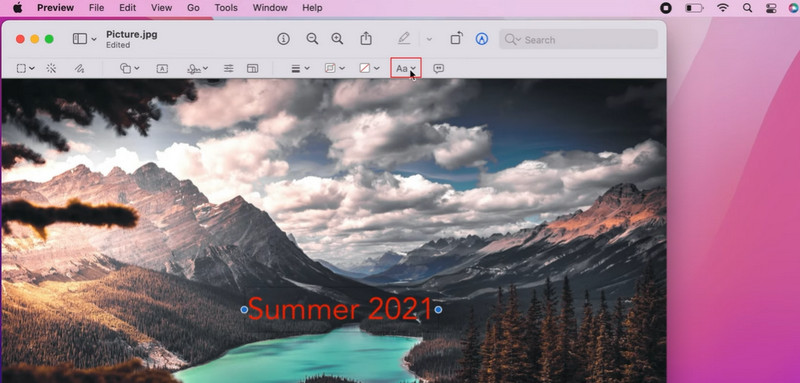This screenshot has height=383, width=800.
Task: Open the Preview app menu
Action: [x=56, y=8]
